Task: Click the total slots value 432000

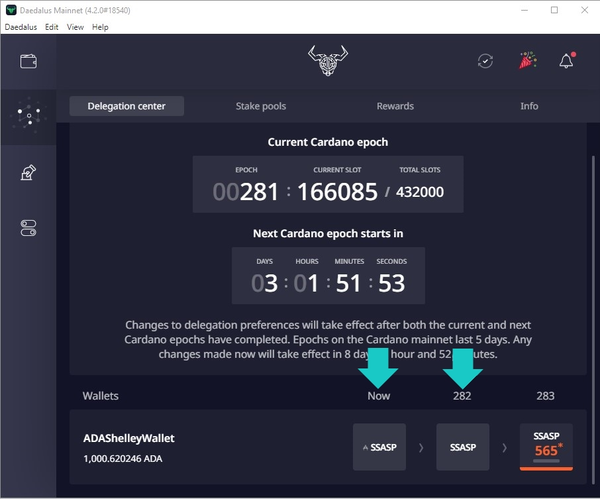Action: tap(420, 192)
